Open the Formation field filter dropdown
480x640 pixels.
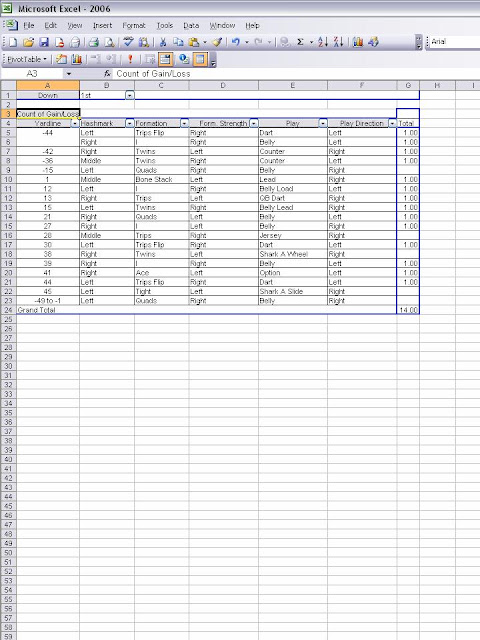[x=184, y=123]
